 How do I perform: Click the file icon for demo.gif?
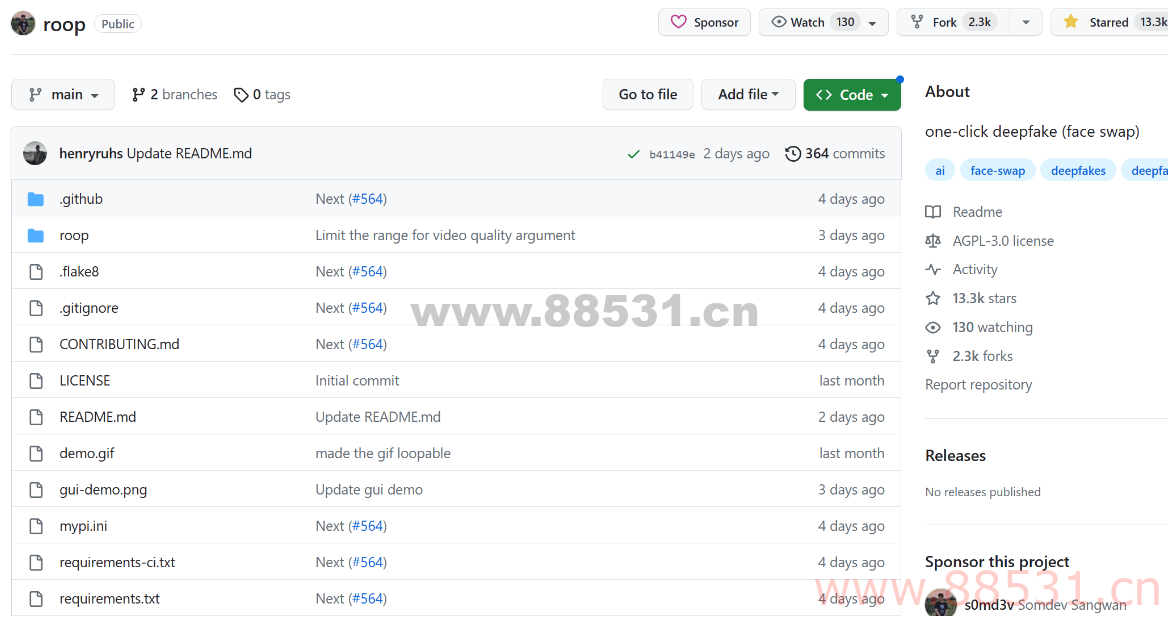point(36,453)
